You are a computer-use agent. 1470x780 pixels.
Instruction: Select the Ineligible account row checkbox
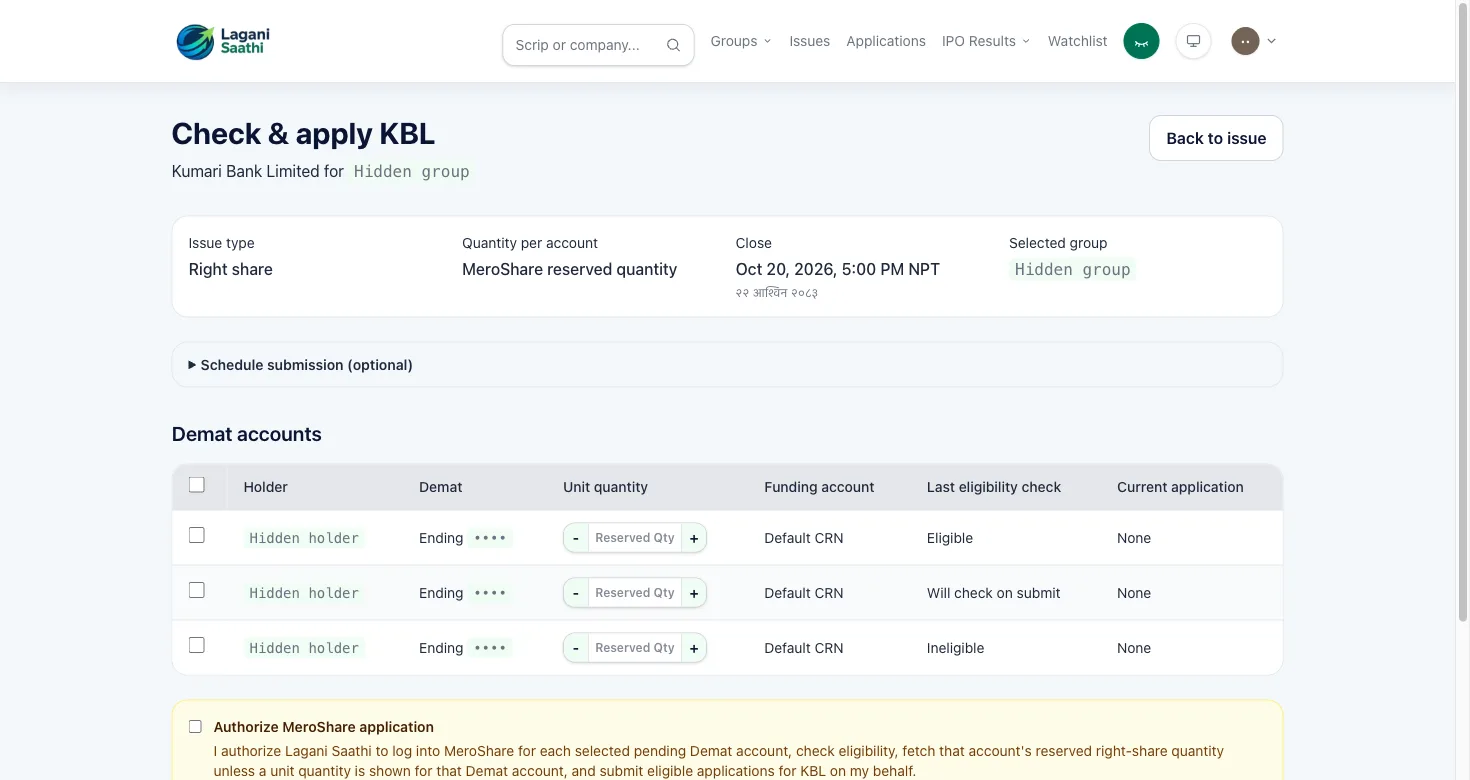[197, 645]
